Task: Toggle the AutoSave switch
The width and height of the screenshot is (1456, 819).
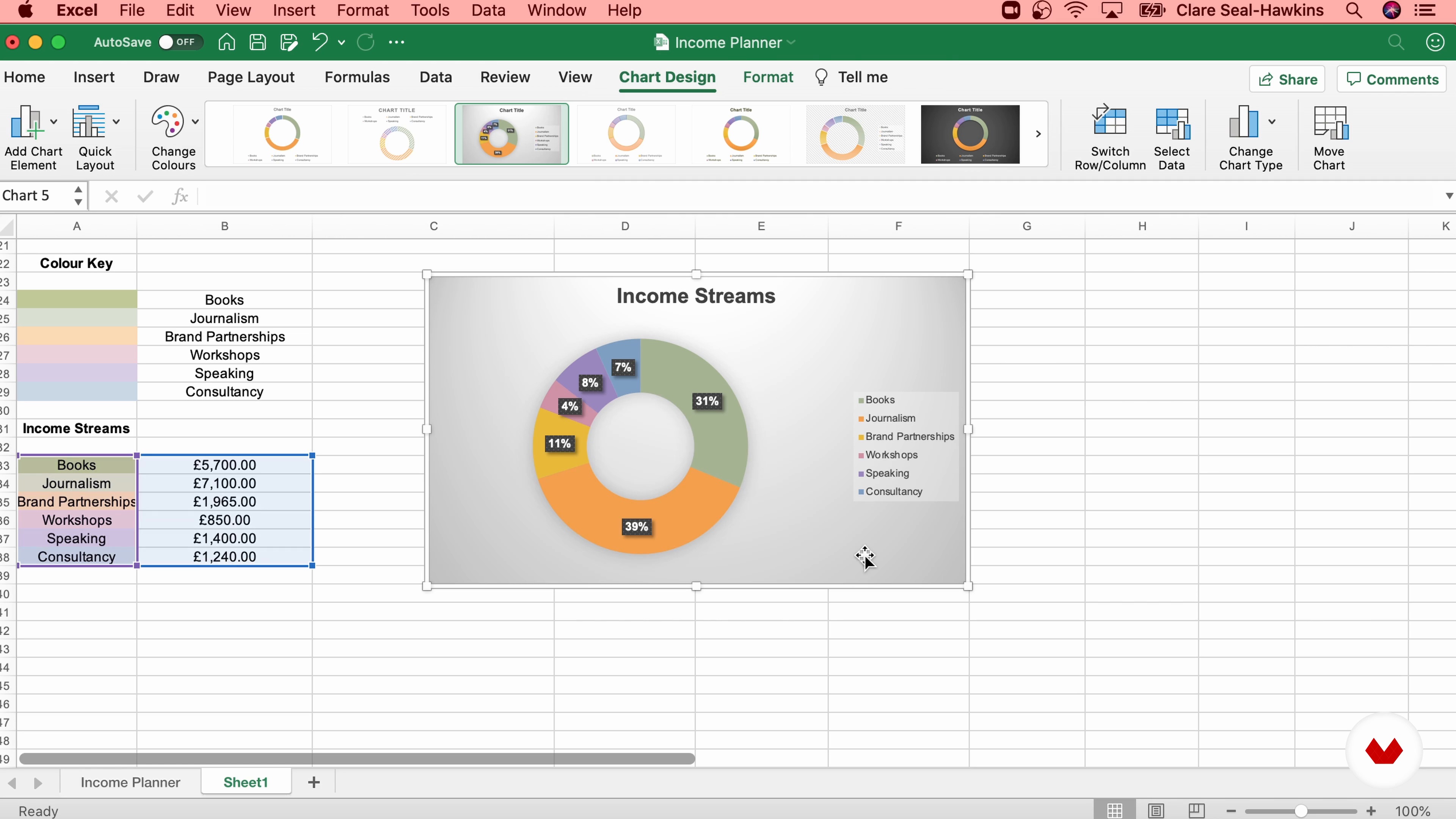Action: 179,42
